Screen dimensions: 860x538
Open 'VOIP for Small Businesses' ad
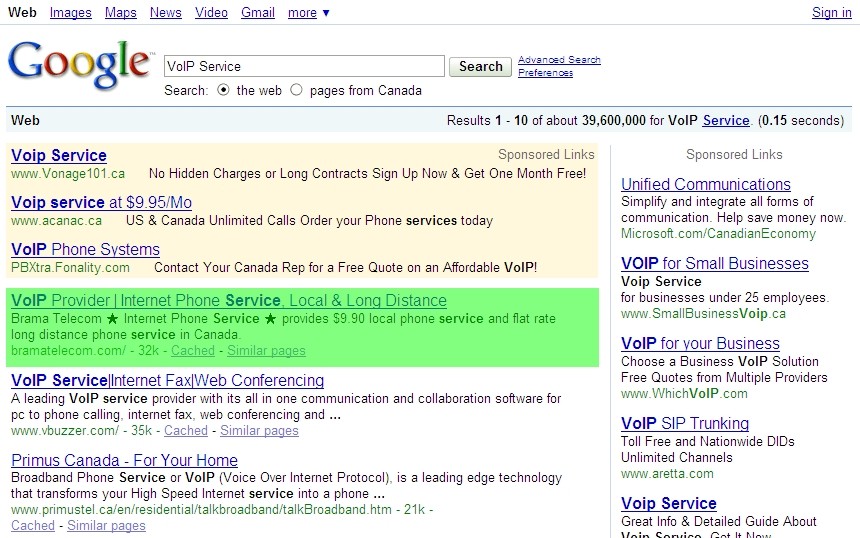point(715,263)
